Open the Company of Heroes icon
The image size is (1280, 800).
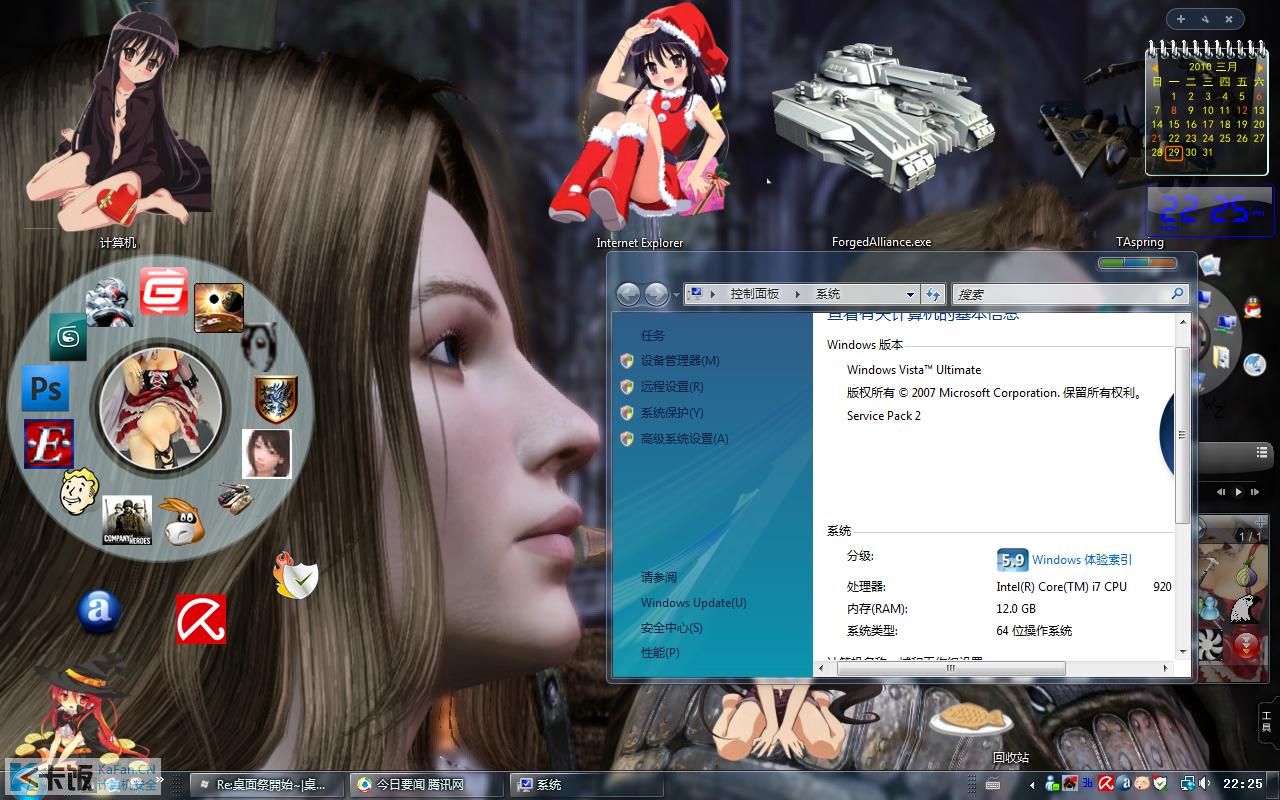pyautogui.click(x=127, y=521)
